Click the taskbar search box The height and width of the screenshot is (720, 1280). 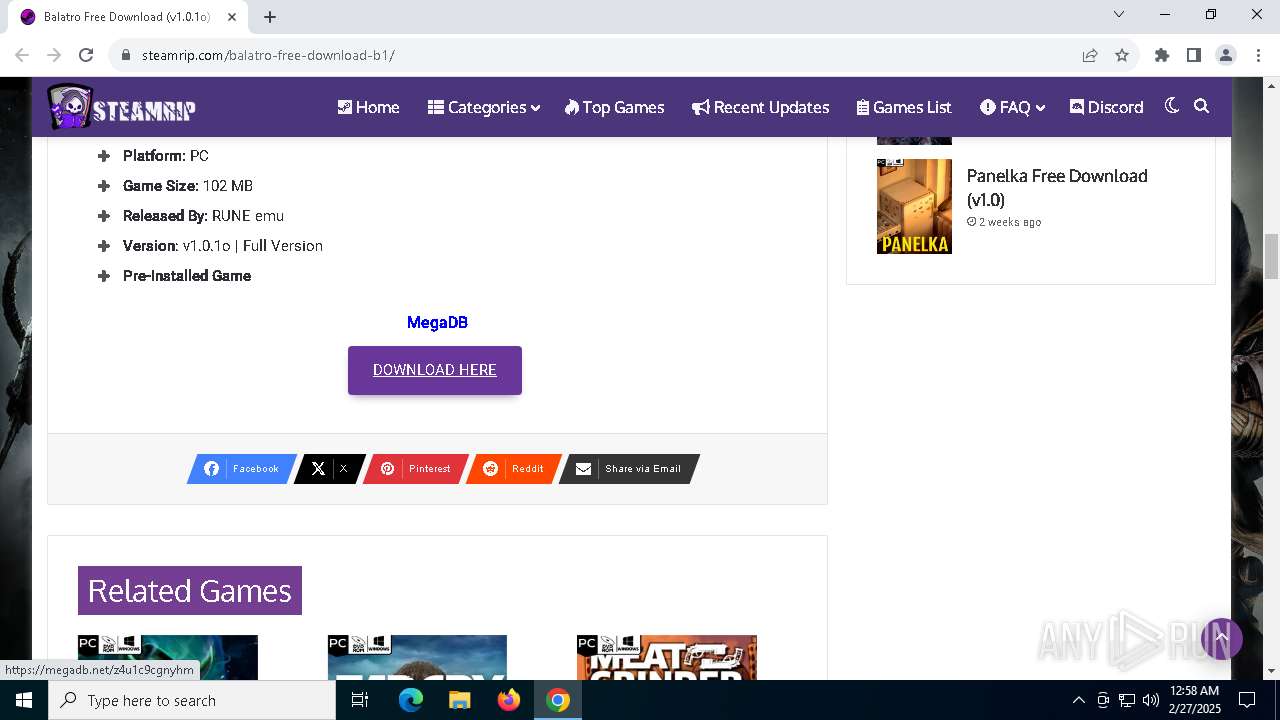point(192,700)
